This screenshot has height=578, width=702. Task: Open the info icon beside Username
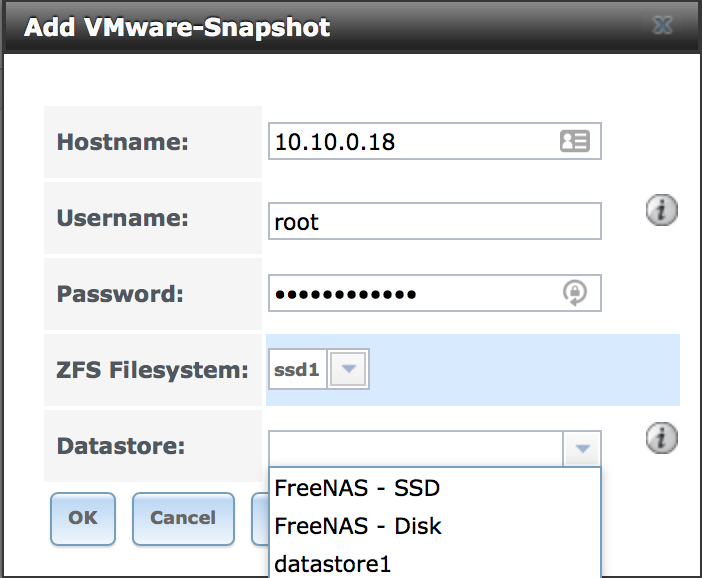[662, 210]
